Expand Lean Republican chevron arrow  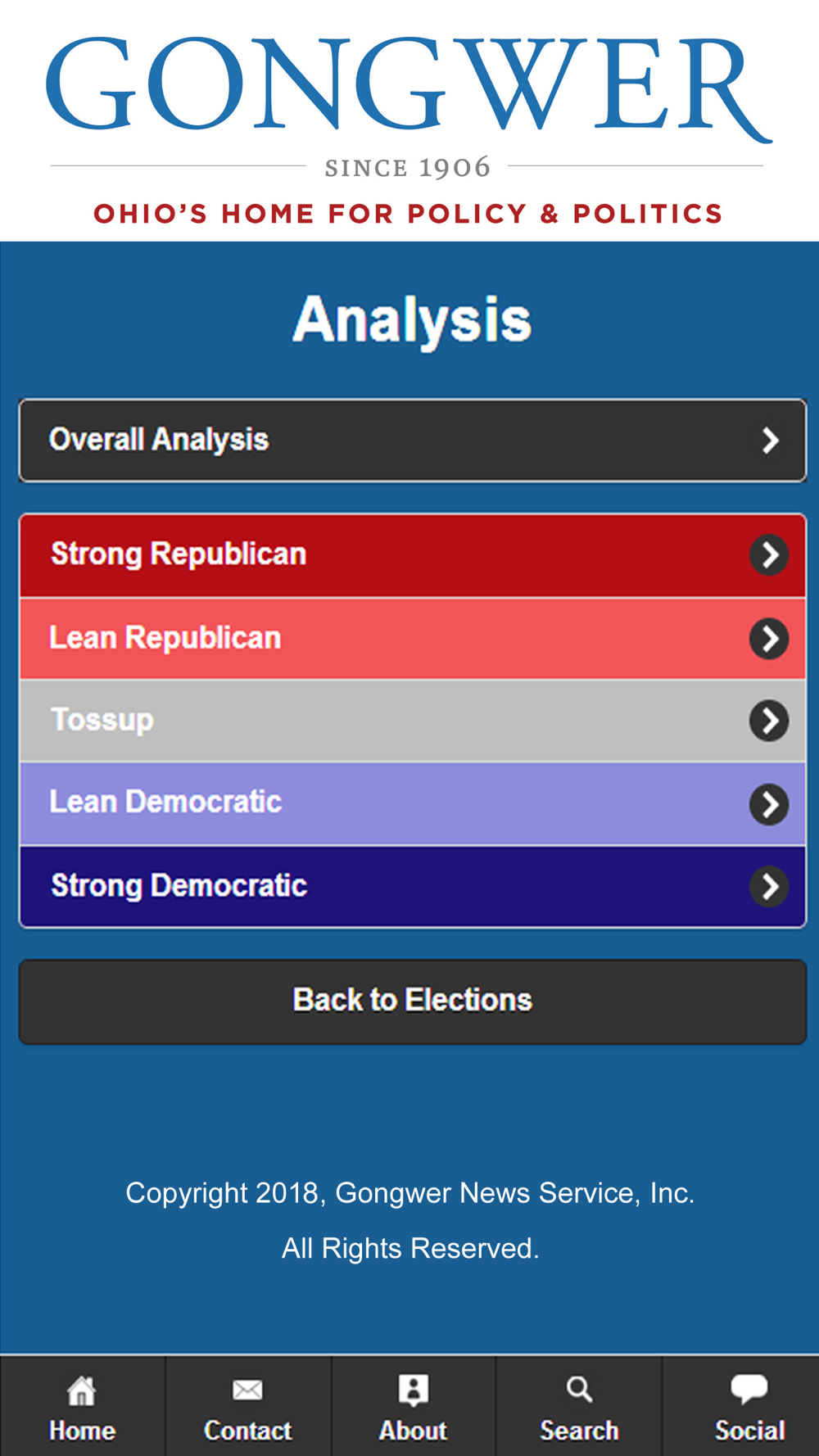coord(769,639)
